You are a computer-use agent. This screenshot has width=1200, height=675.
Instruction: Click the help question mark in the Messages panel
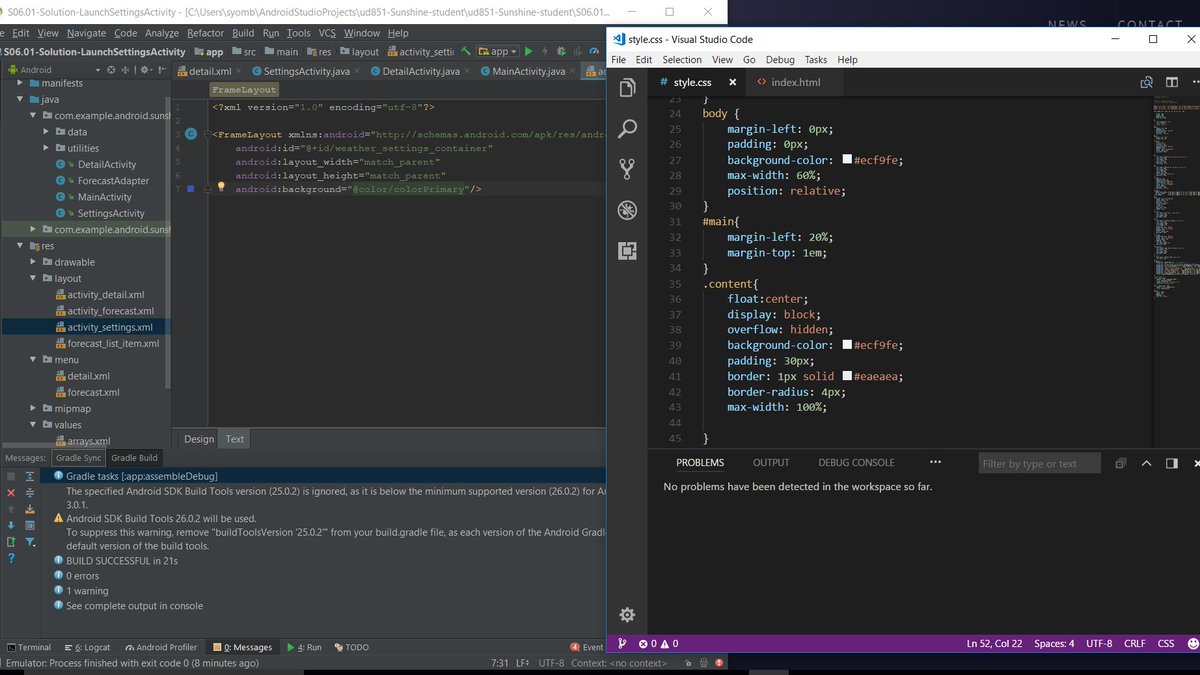click(x=11, y=558)
